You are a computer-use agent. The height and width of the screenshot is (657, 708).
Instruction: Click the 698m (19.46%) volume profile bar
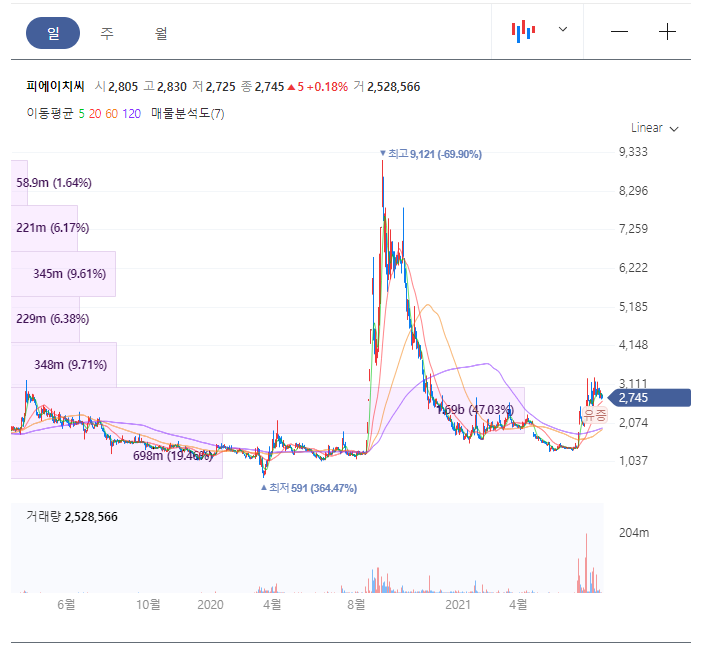[117, 456]
